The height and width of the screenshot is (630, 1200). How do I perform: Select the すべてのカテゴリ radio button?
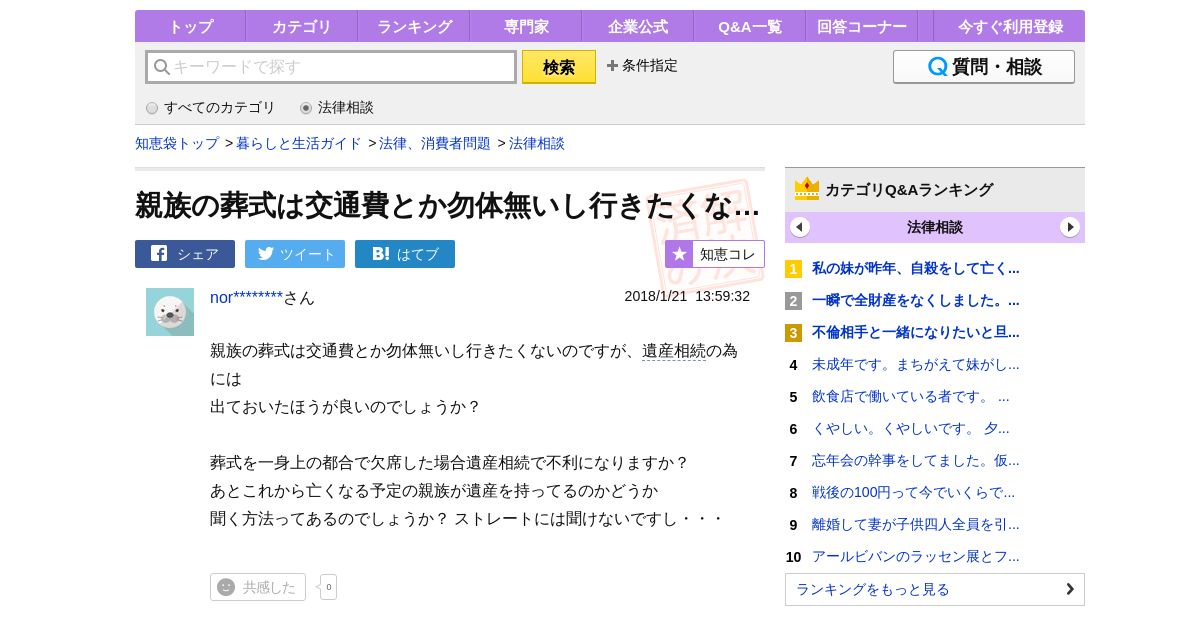coord(152,108)
